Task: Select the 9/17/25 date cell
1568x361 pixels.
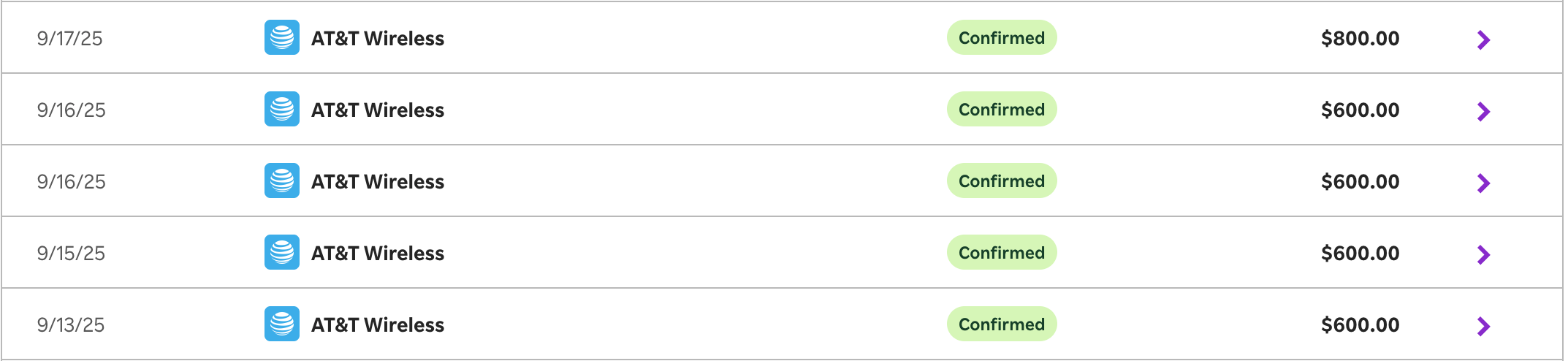Action: (x=70, y=38)
